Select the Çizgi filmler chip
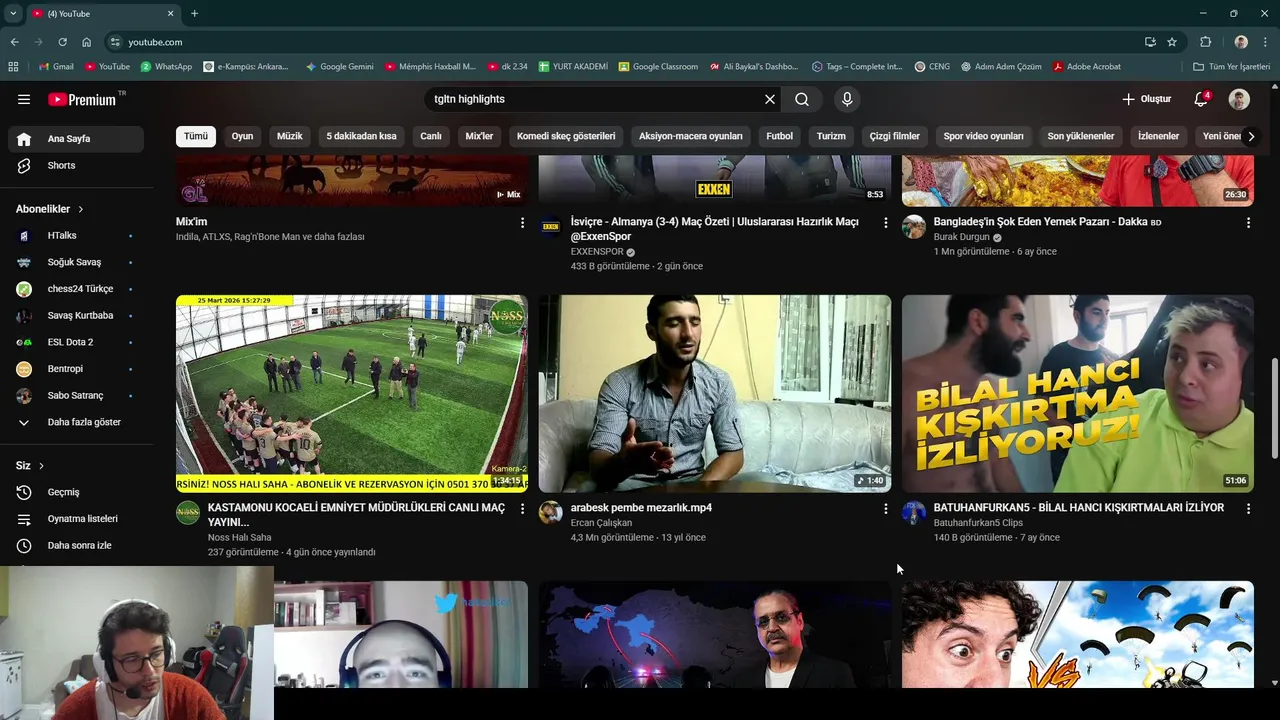1280x720 pixels. pyautogui.click(x=895, y=136)
